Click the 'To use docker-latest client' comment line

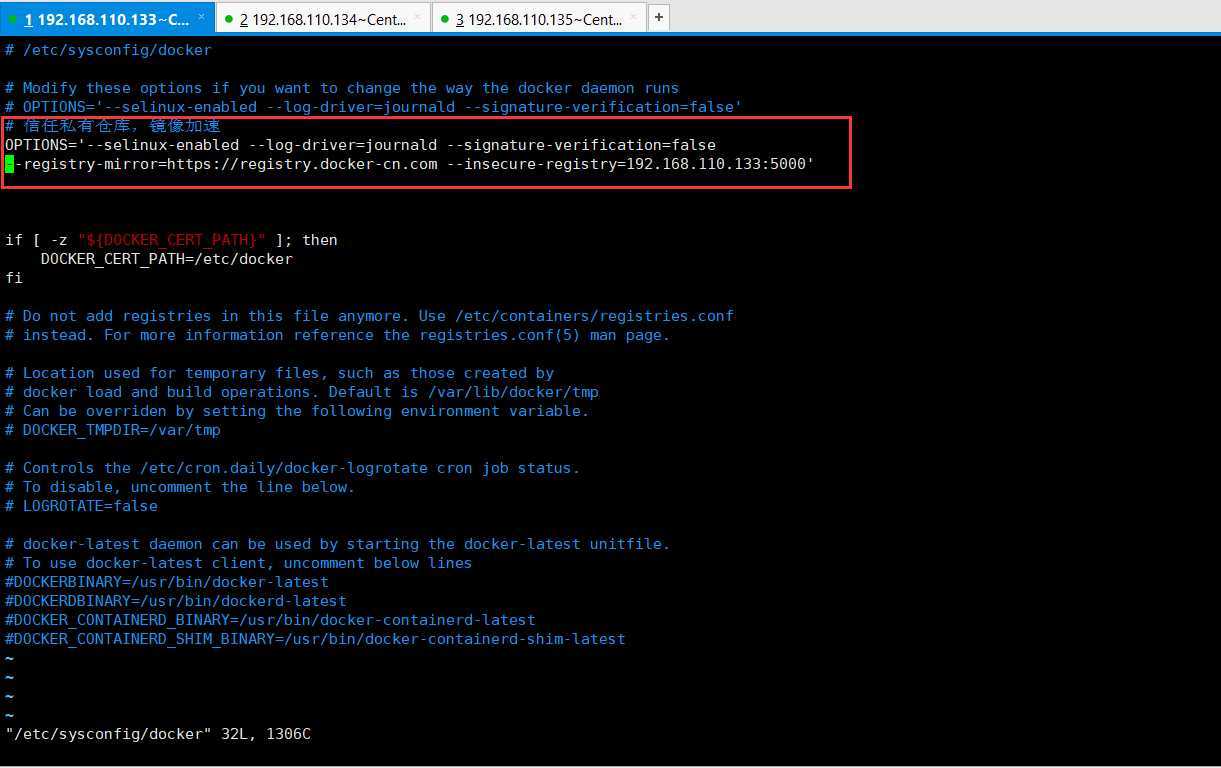tap(238, 563)
